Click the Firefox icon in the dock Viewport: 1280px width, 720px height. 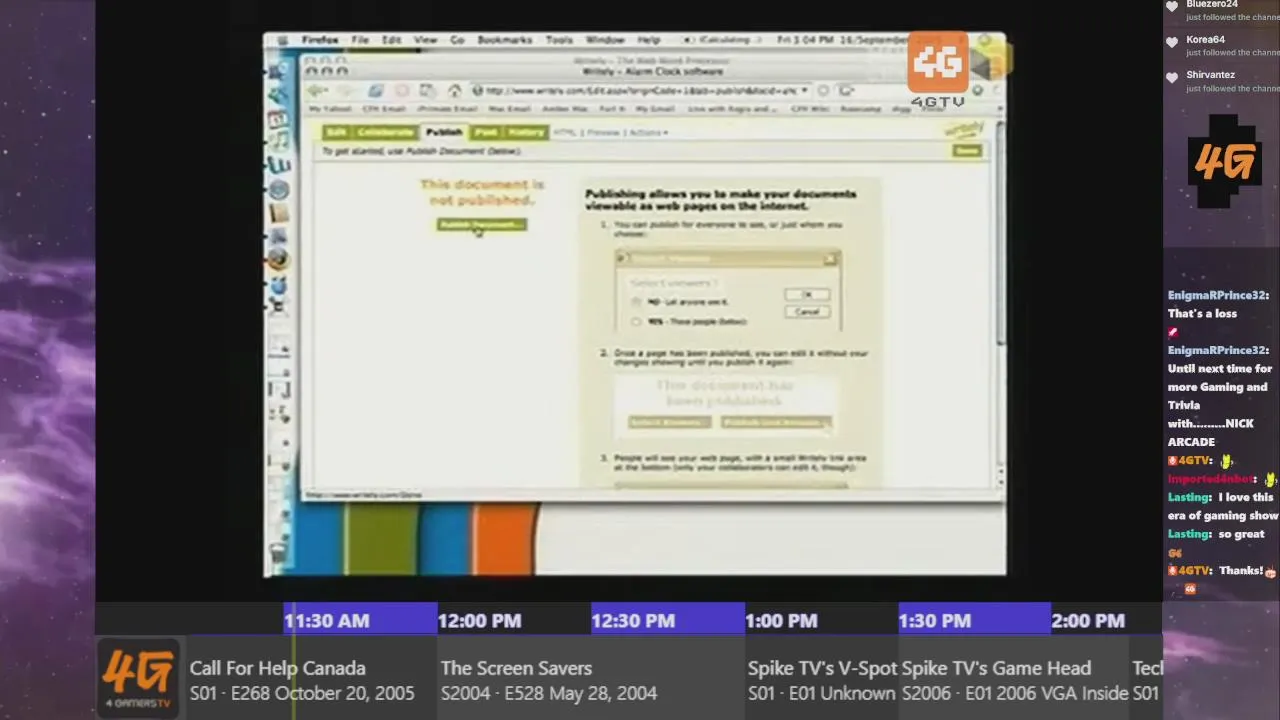click(279, 259)
